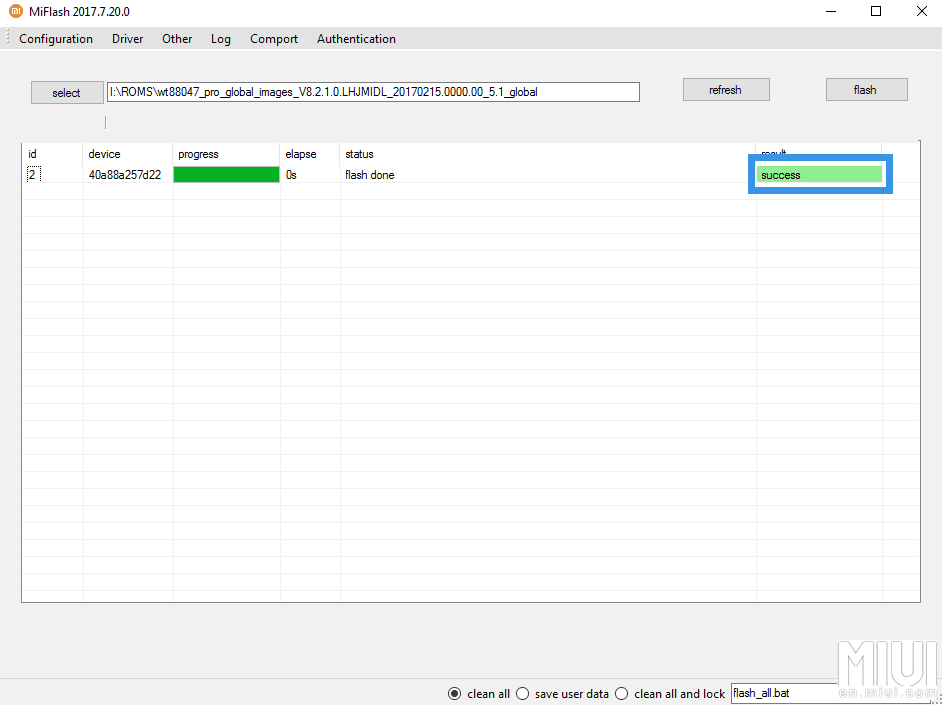Open the Configuration menu
The width and height of the screenshot is (942, 705).
pyautogui.click(x=56, y=39)
